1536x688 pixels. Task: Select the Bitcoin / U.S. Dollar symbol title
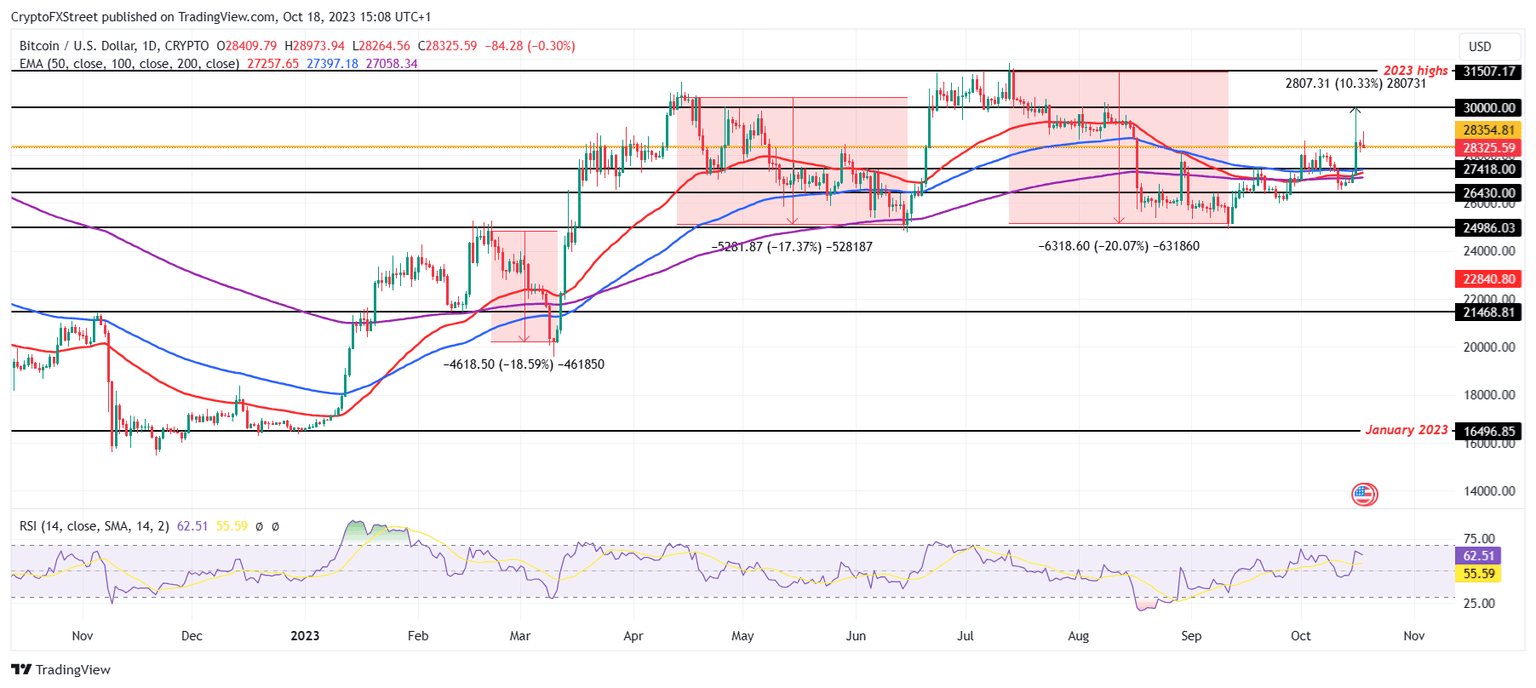[75, 44]
